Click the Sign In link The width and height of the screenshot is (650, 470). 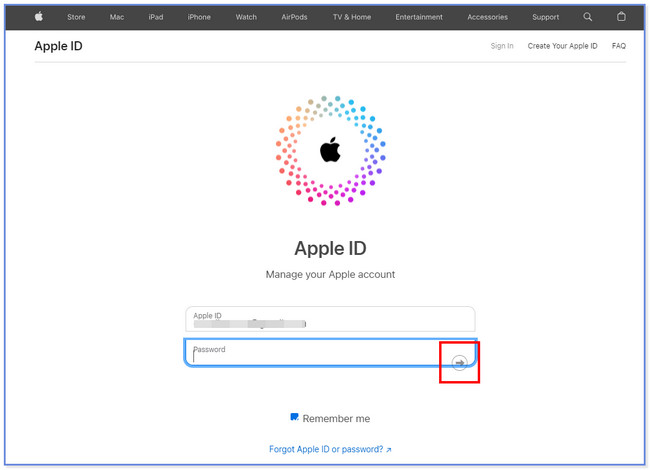(502, 46)
